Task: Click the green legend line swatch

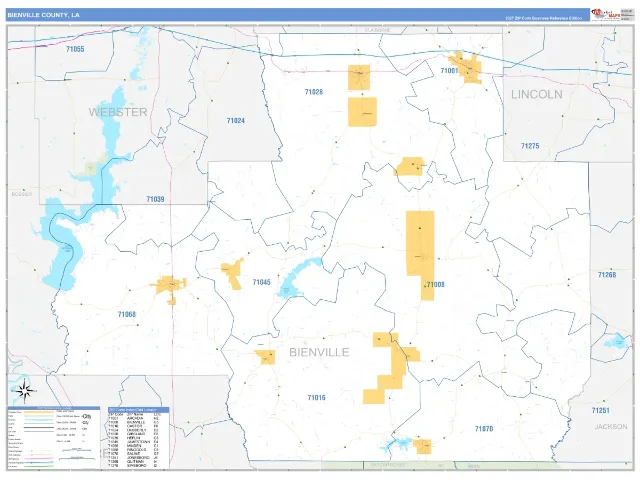Action: 39,467
